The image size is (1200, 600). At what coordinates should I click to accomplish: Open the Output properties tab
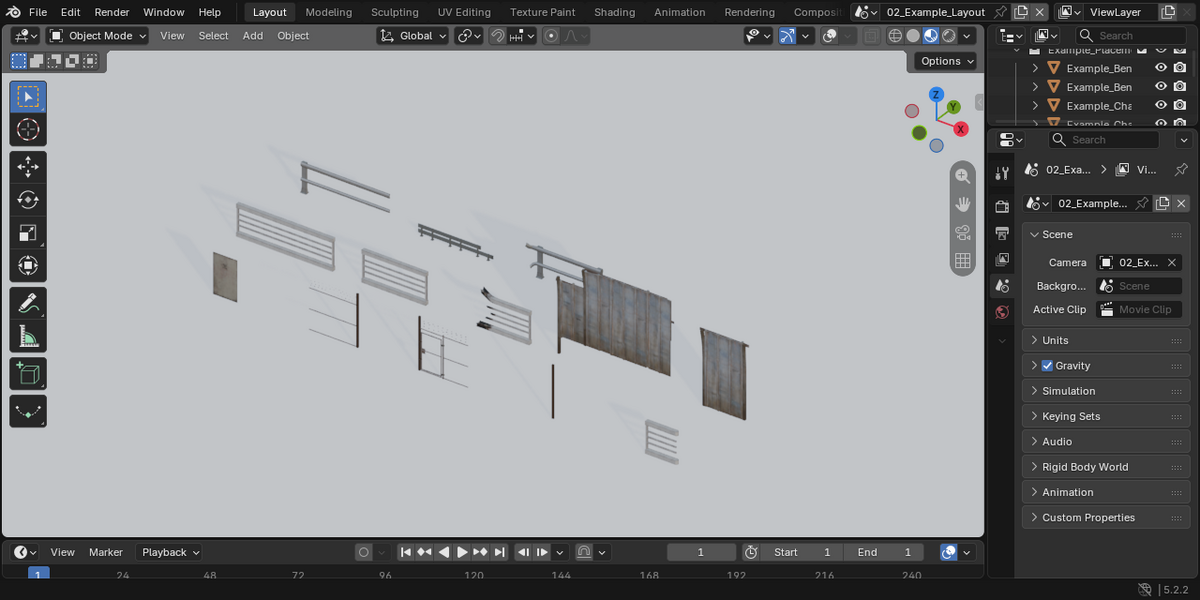[1002, 233]
